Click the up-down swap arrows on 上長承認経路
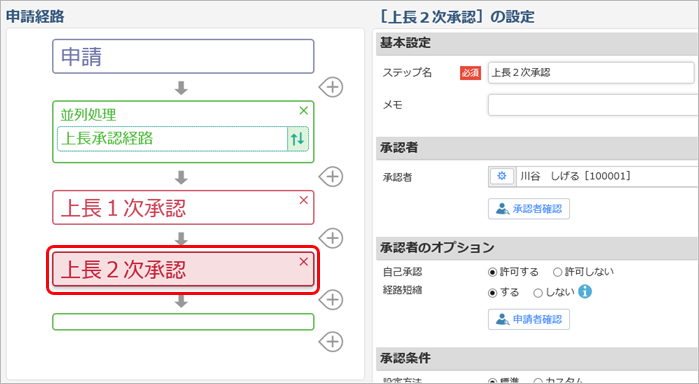Image resolution: width=699 pixels, height=384 pixels. [x=297, y=139]
